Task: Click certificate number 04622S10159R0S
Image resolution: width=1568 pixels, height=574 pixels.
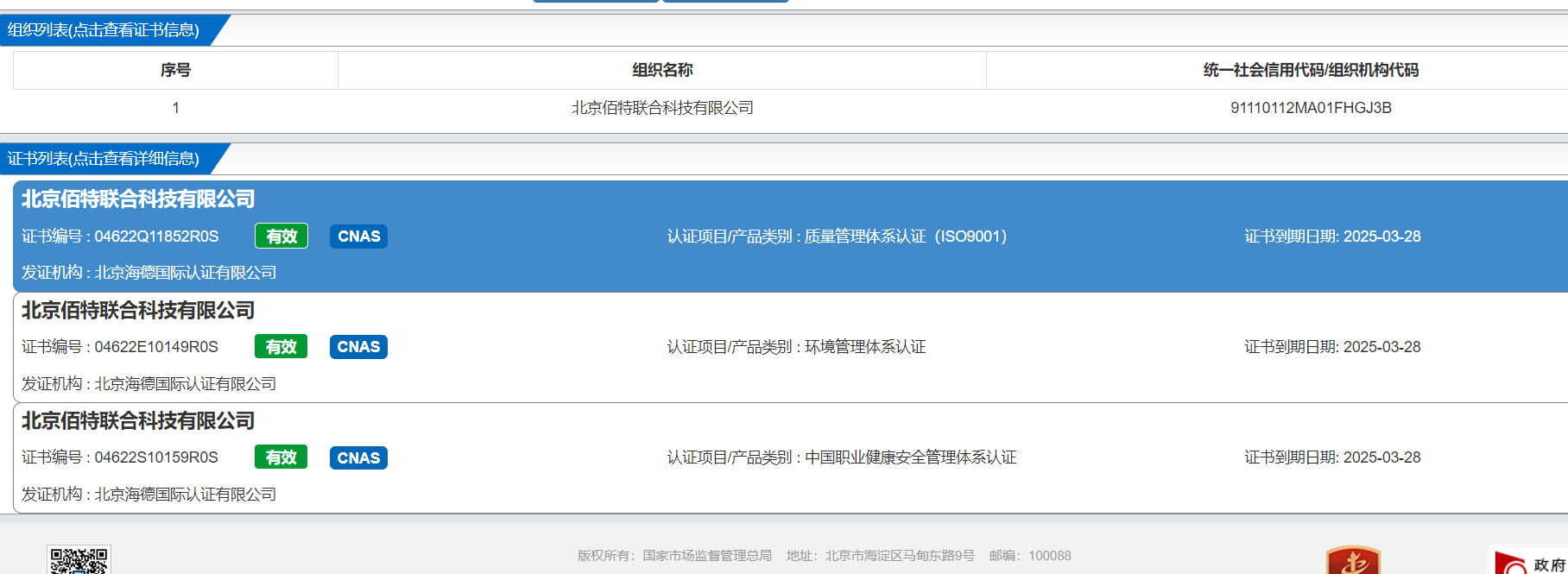Action: (x=156, y=457)
